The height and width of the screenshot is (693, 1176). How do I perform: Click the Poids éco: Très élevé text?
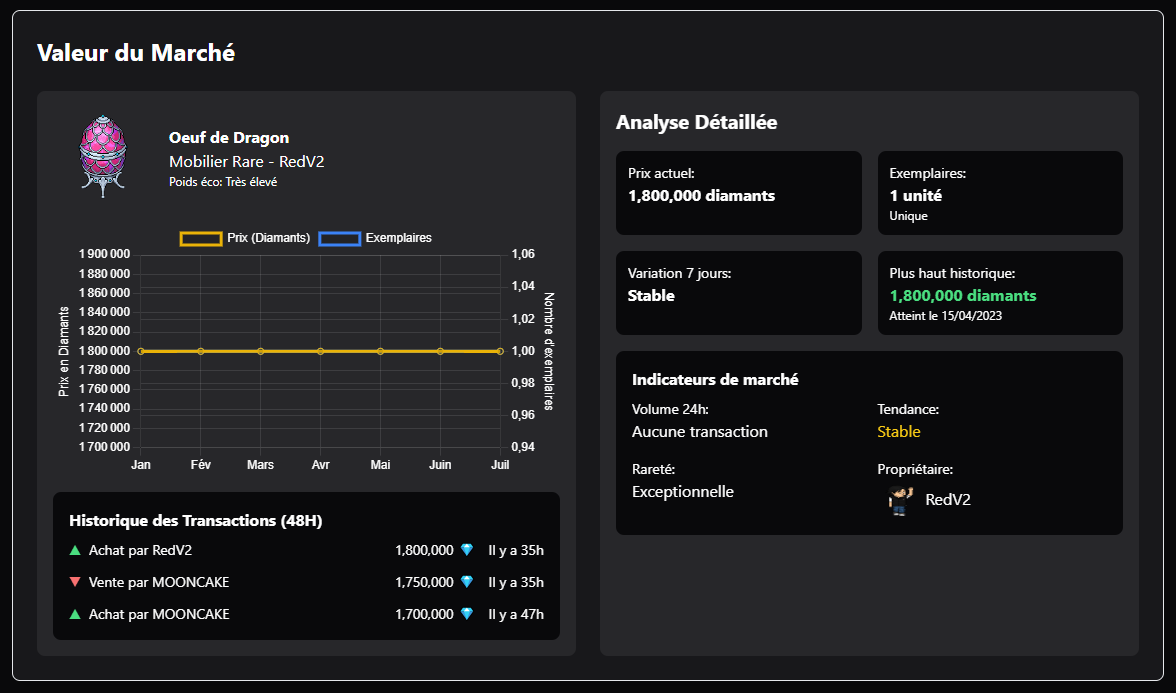(223, 182)
